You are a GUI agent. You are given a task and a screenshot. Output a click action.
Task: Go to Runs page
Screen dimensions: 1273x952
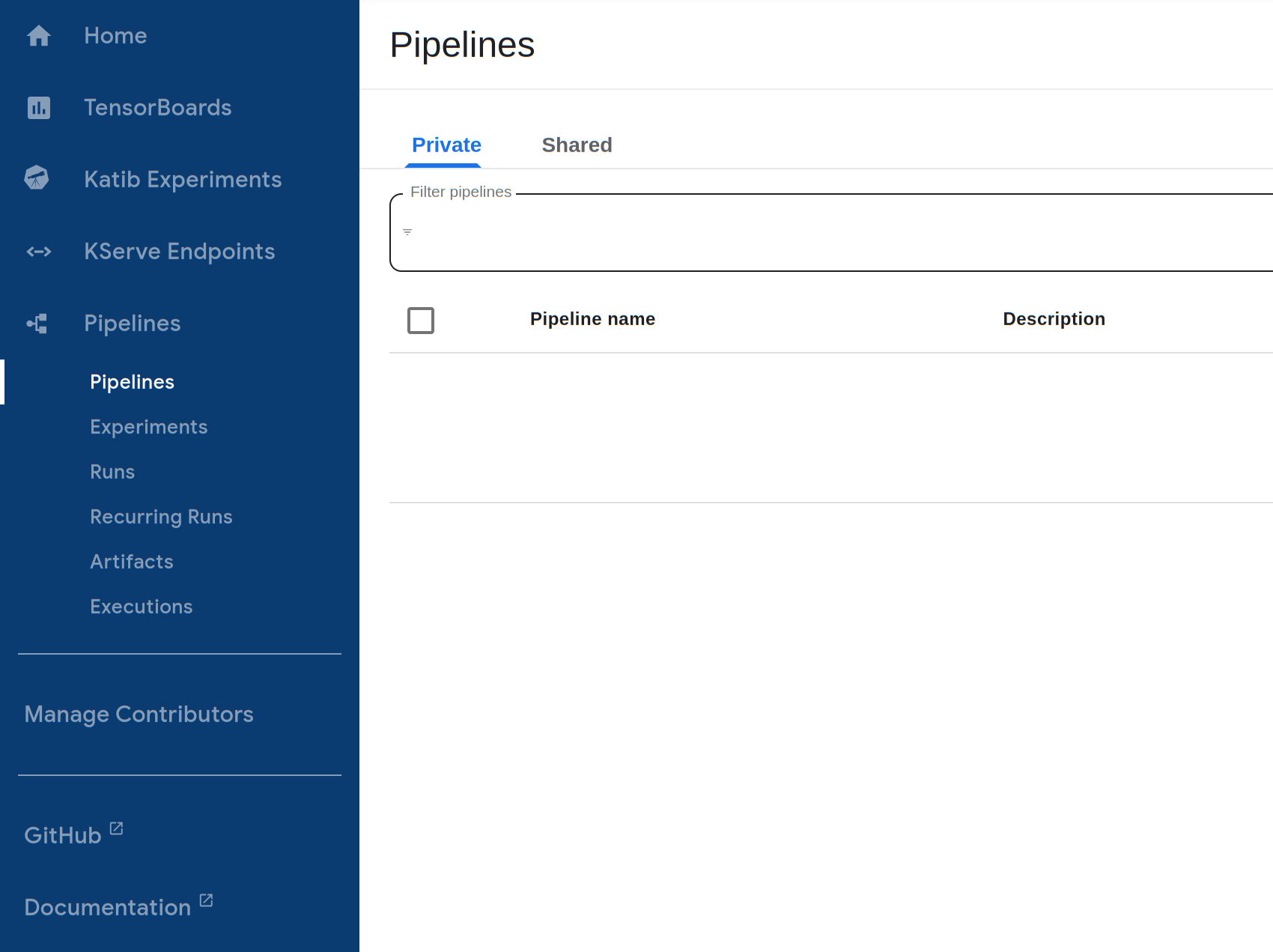pyautogui.click(x=112, y=472)
